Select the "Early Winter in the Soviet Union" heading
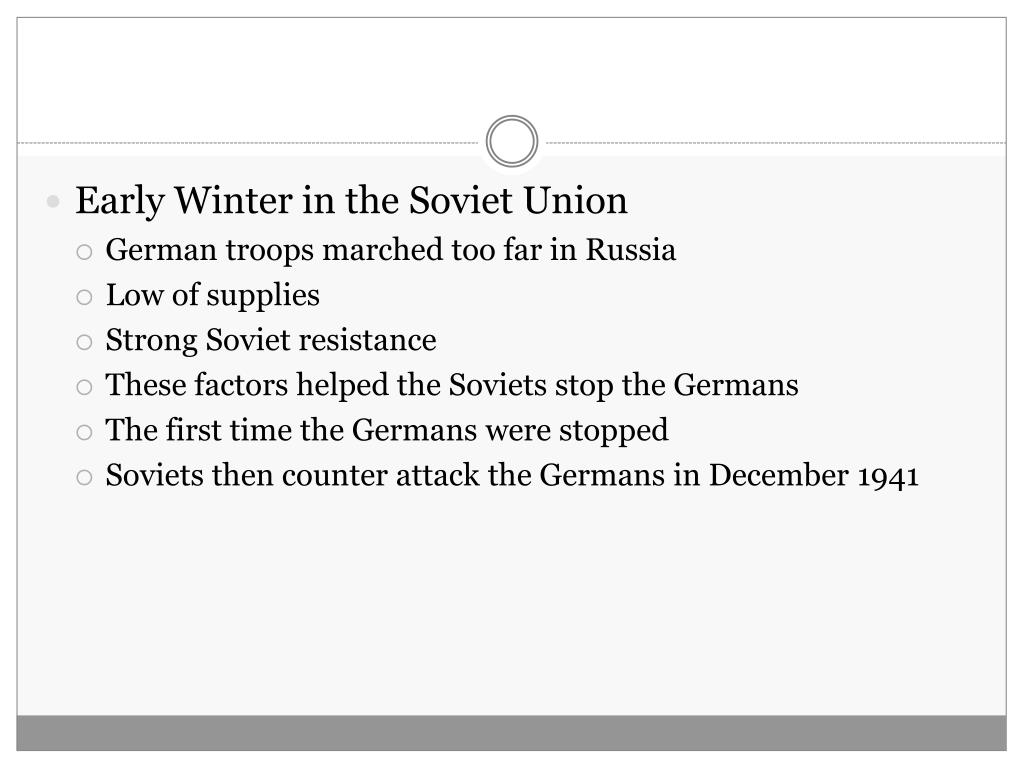Screen dimensions: 1024x768 click(351, 201)
